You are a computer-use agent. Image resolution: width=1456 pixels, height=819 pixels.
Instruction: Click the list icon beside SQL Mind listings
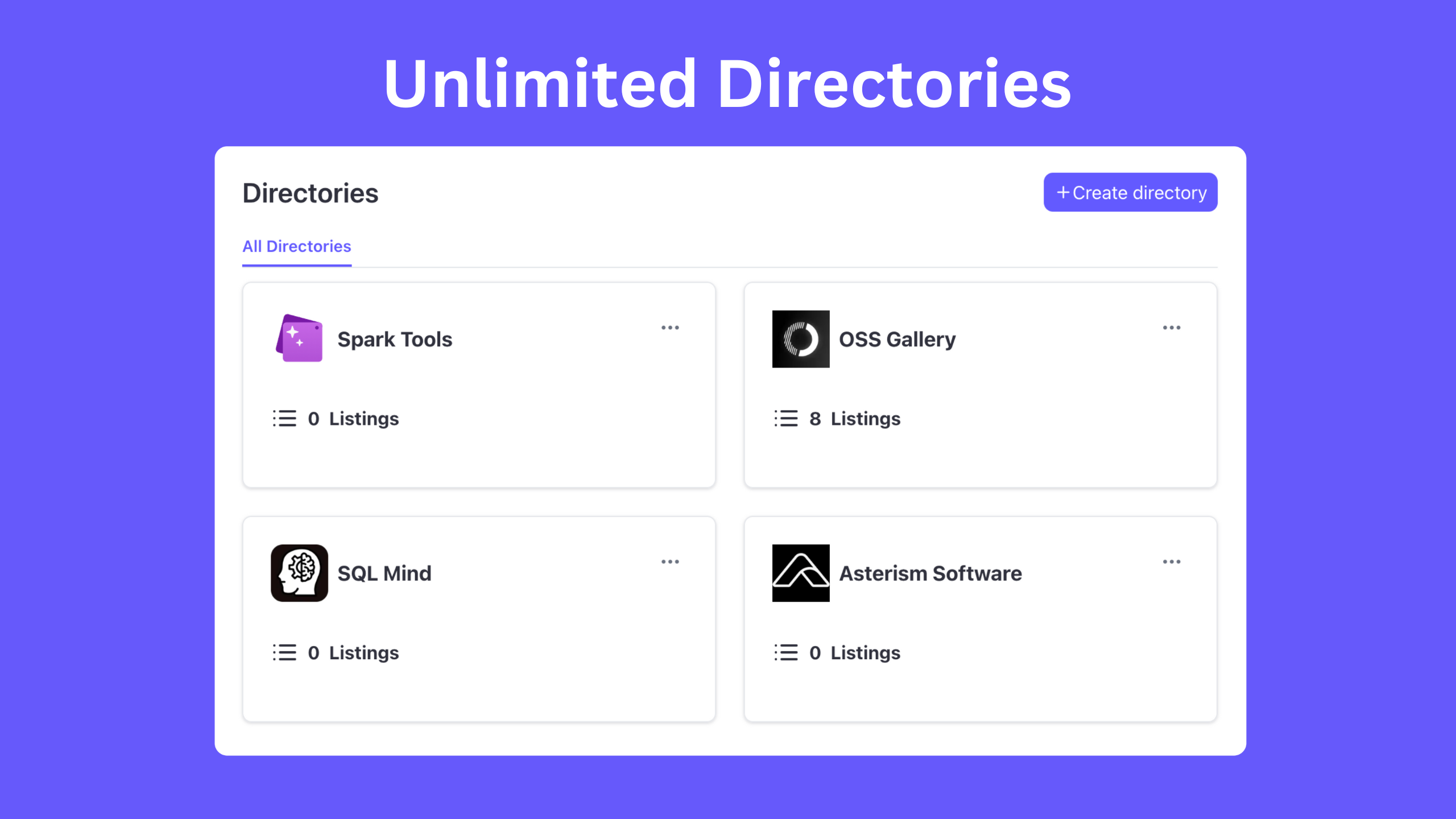[x=284, y=652]
